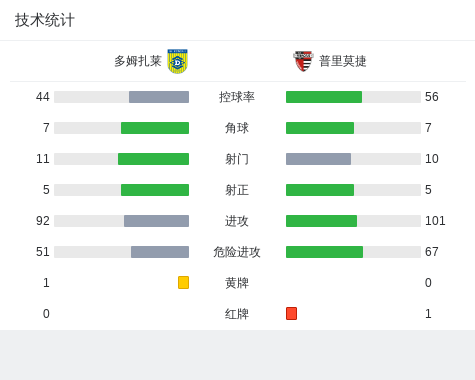
Task: Open the 多姆扎莱 team name link
Action: pyautogui.click(x=138, y=61)
